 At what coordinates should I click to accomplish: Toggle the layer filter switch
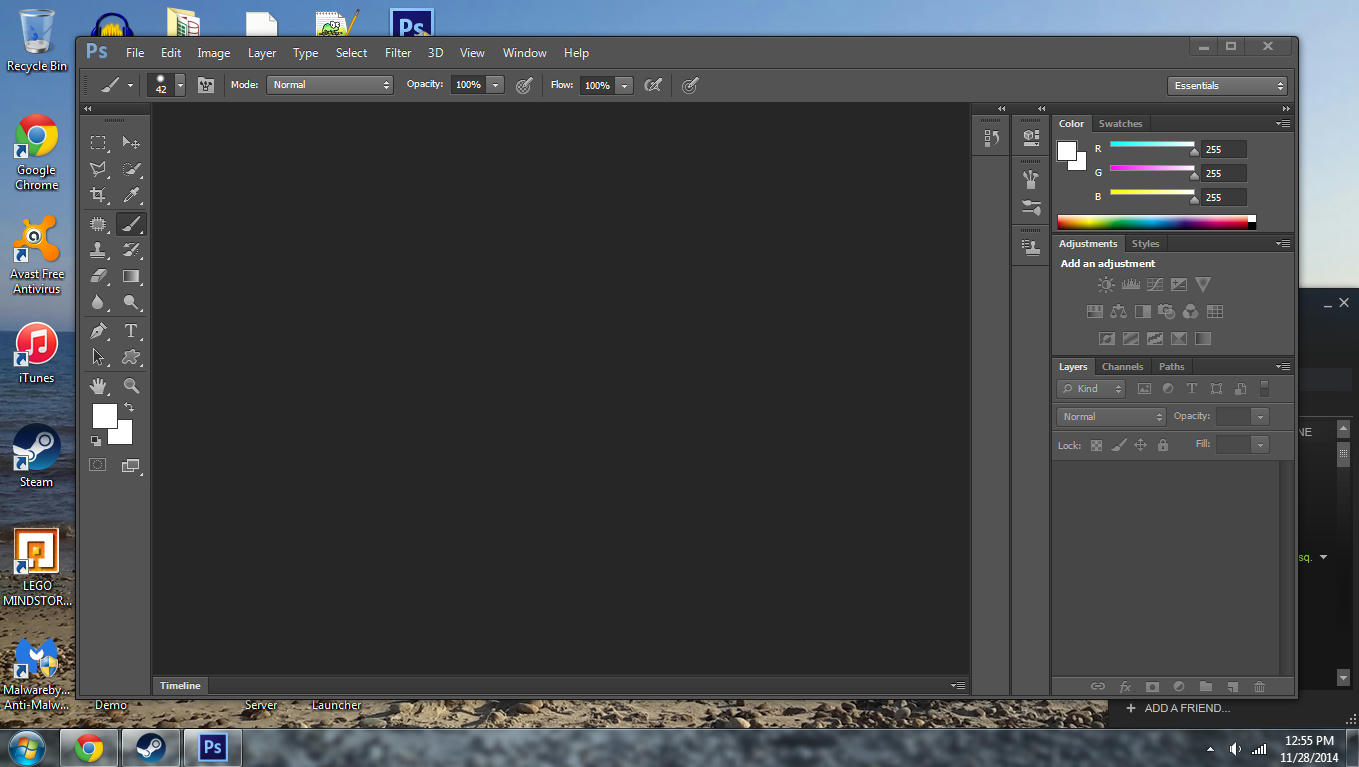pyautogui.click(x=1264, y=388)
